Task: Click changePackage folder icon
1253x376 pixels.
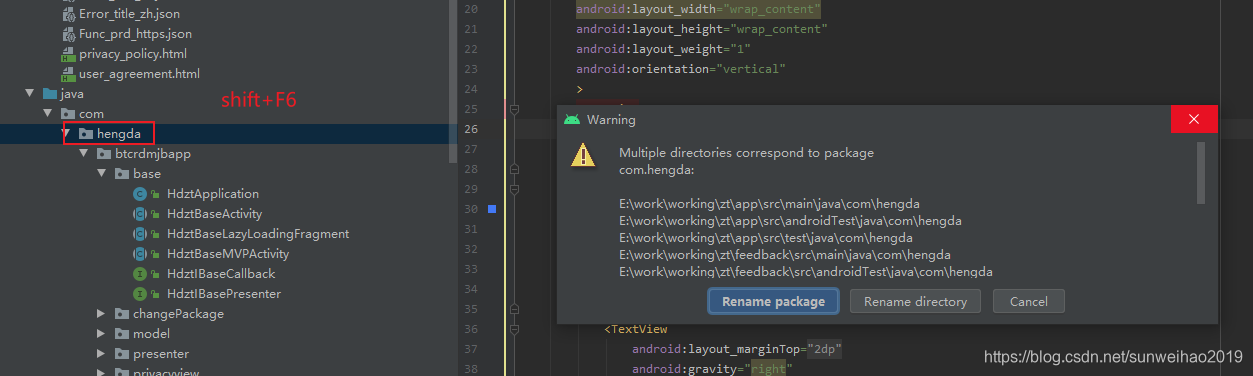Action: pos(122,313)
